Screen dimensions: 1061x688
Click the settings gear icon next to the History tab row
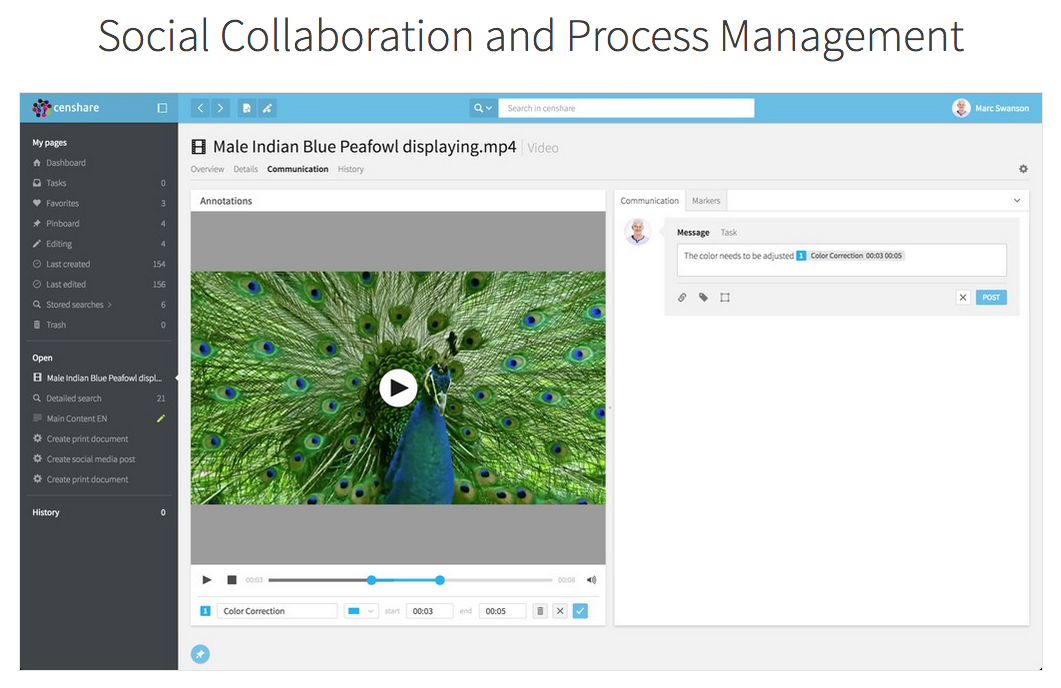(x=1023, y=169)
